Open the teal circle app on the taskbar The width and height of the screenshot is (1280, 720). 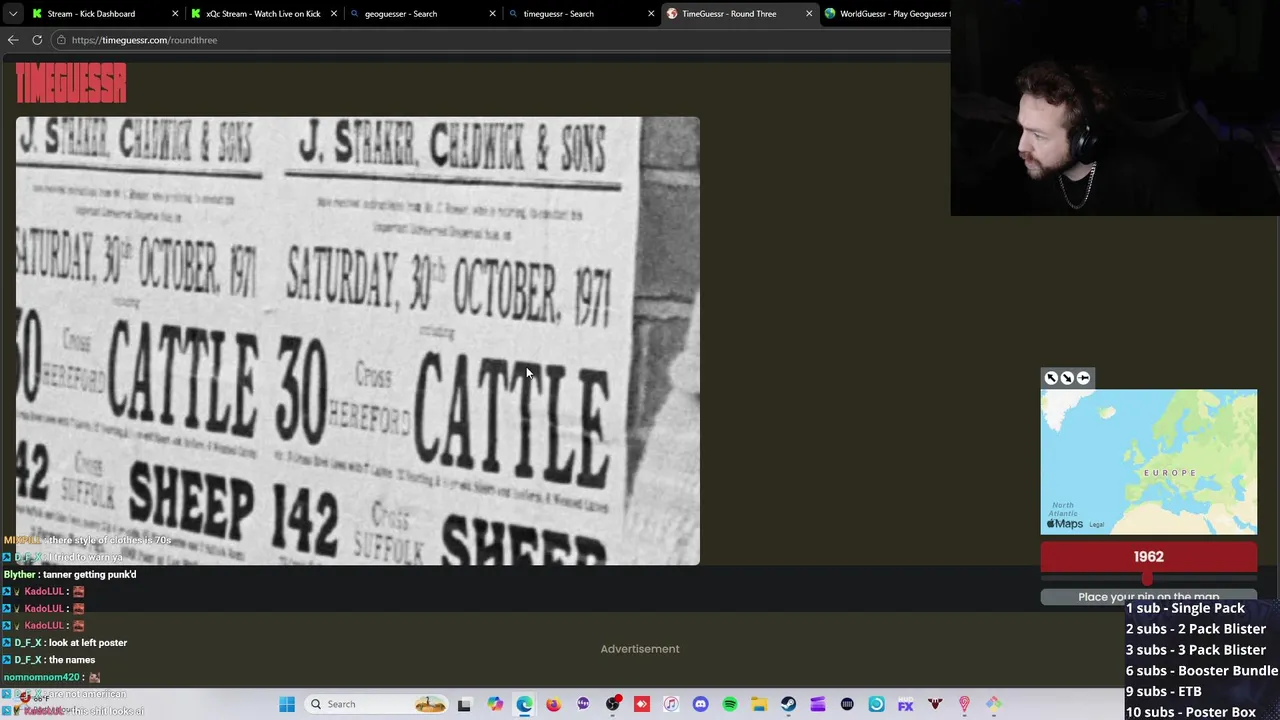pos(876,704)
